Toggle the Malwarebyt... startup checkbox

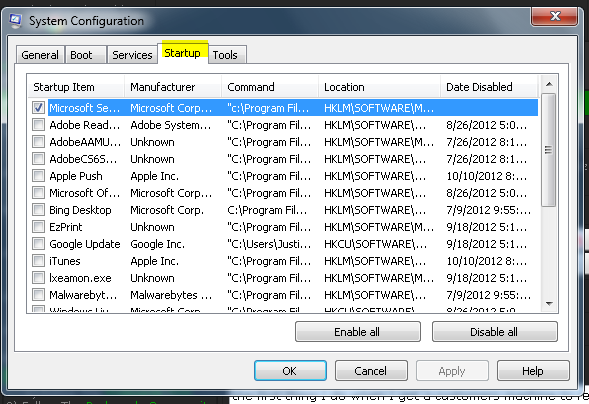point(38,295)
